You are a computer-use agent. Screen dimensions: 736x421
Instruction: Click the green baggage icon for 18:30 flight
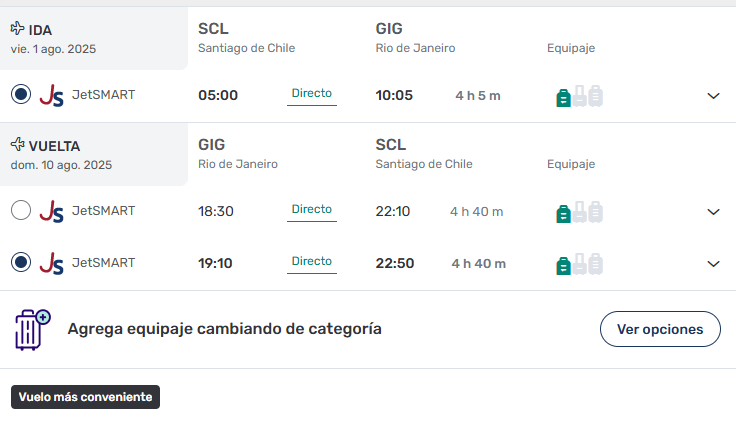coord(563,214)
